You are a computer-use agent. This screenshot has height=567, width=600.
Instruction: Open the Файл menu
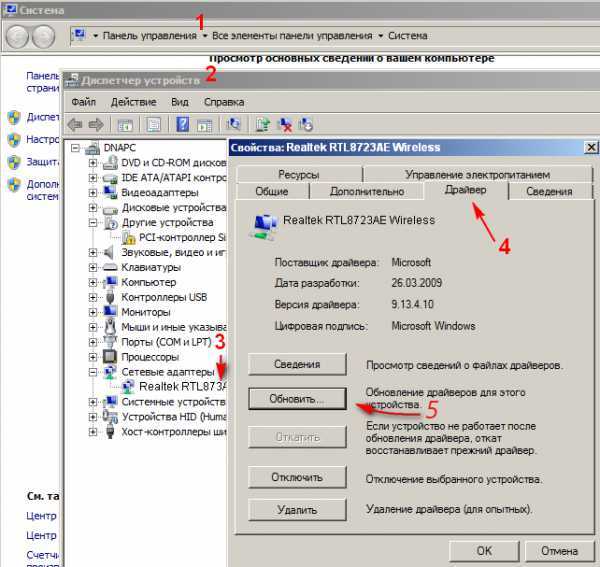tap(83, 102)
